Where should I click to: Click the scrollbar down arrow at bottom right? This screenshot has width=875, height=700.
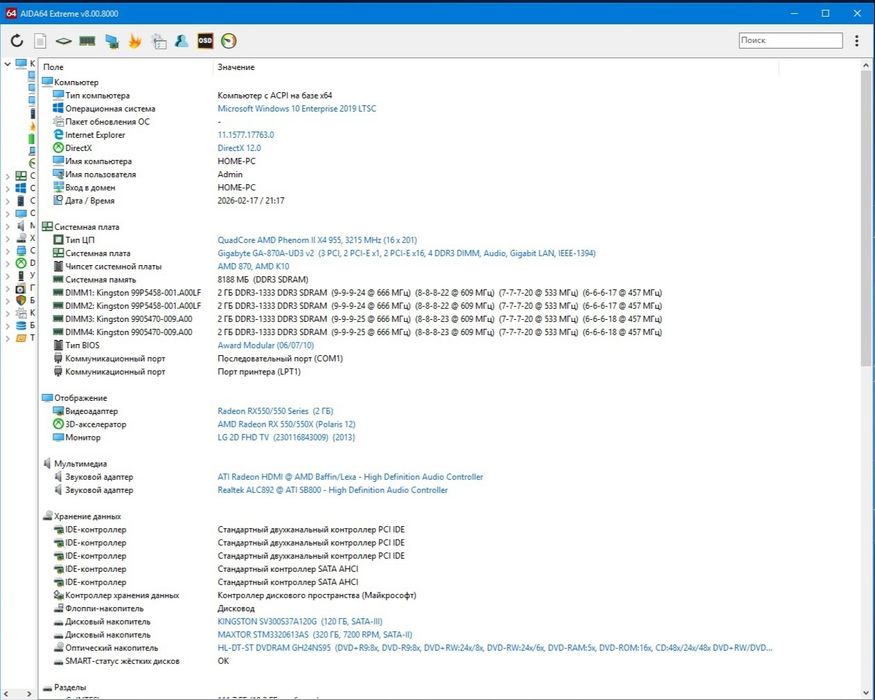click(x=866, y=693)
